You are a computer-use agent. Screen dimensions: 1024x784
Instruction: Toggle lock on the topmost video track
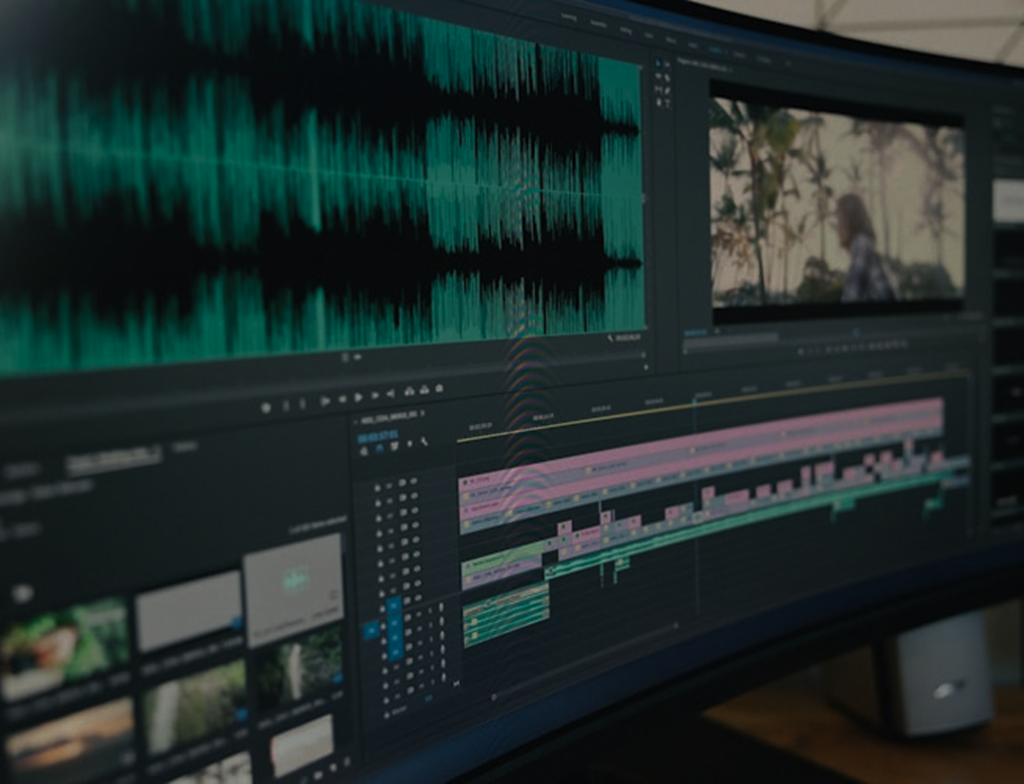click(377, 488)
